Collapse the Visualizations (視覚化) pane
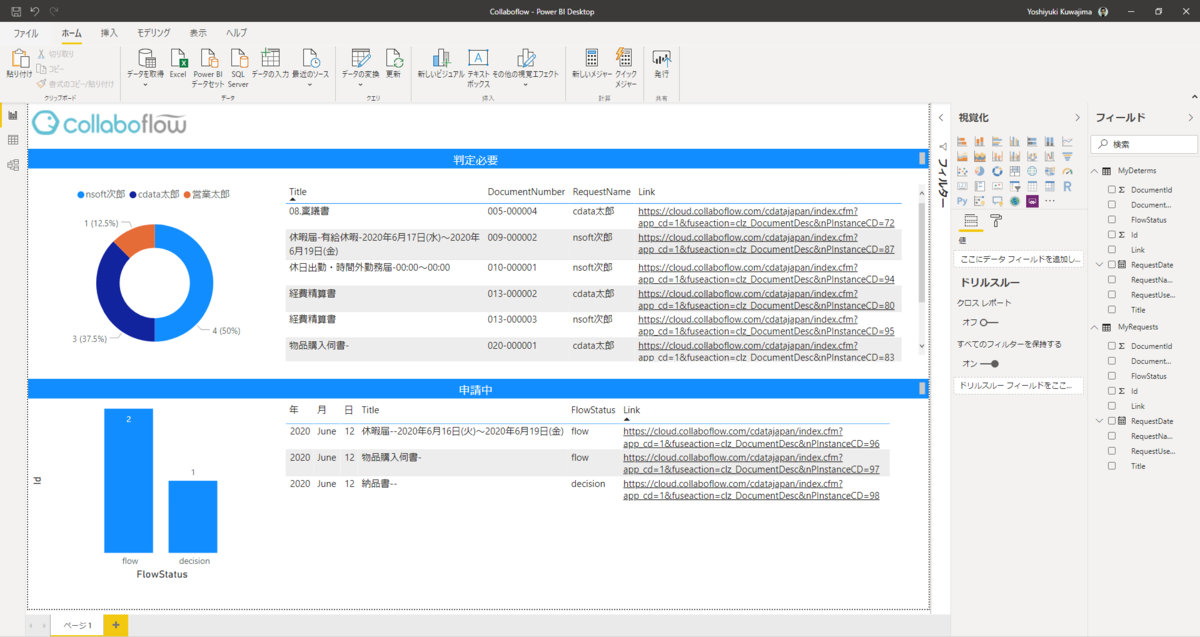 tap(1077, 118)
